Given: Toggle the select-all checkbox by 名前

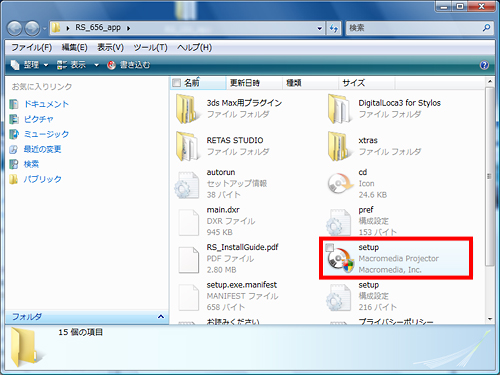Looking at the screenshot, I should tap(177, 82).
